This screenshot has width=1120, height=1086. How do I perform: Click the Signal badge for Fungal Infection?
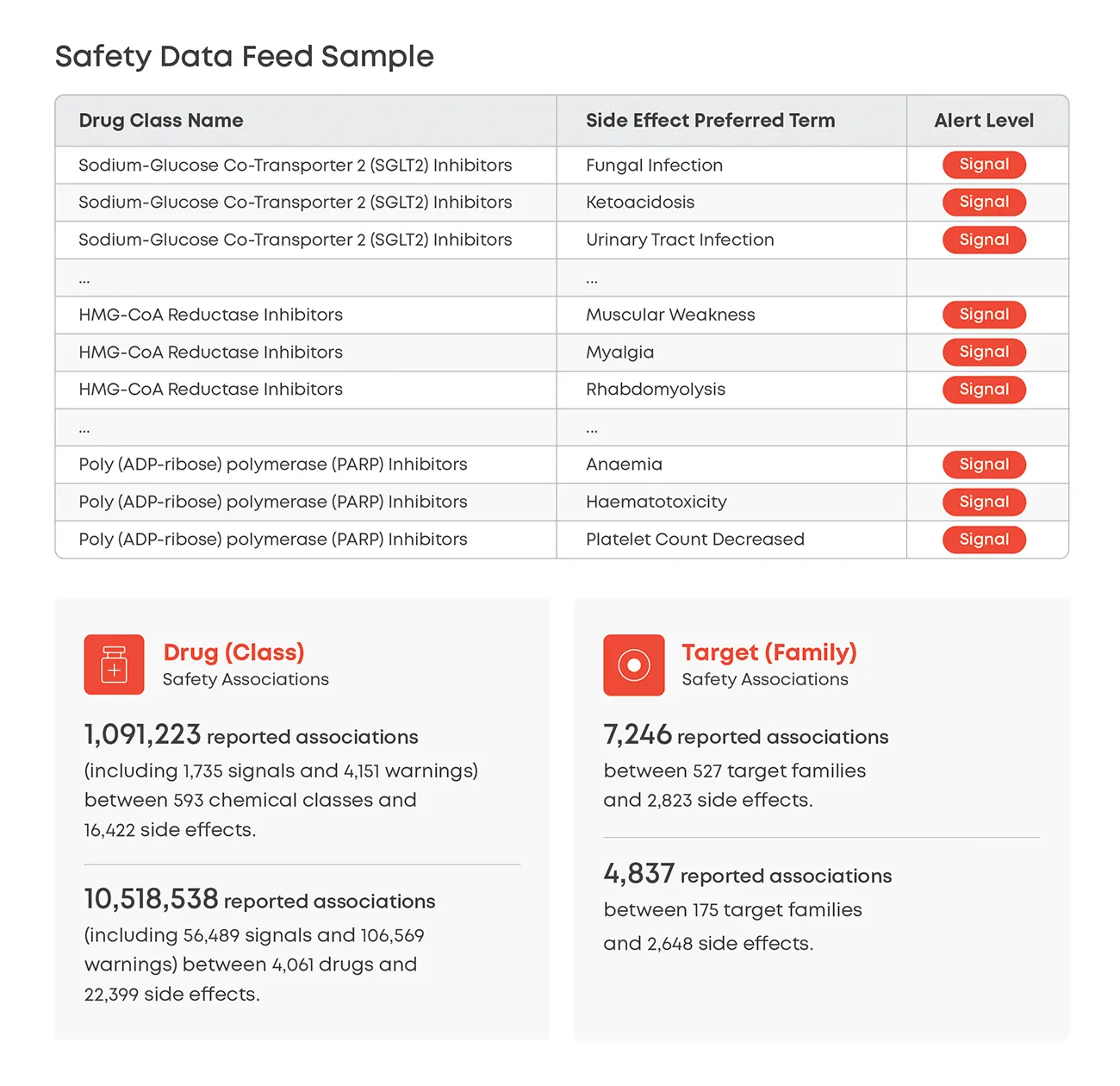tap(984, 165)
